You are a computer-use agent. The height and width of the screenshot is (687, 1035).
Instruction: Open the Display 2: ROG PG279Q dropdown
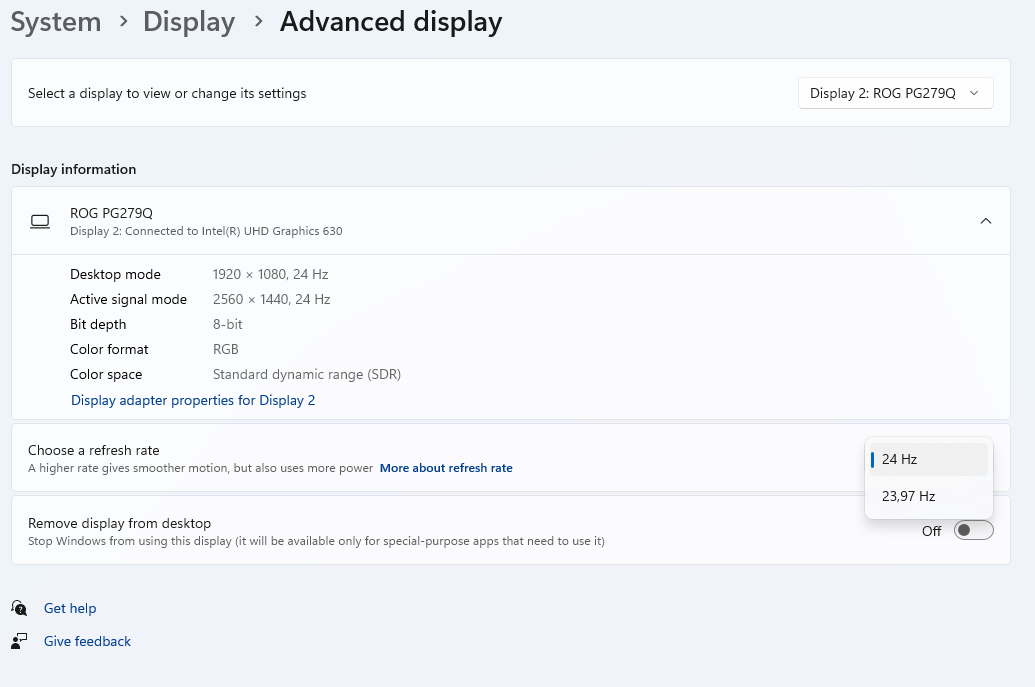pos(896,93)
